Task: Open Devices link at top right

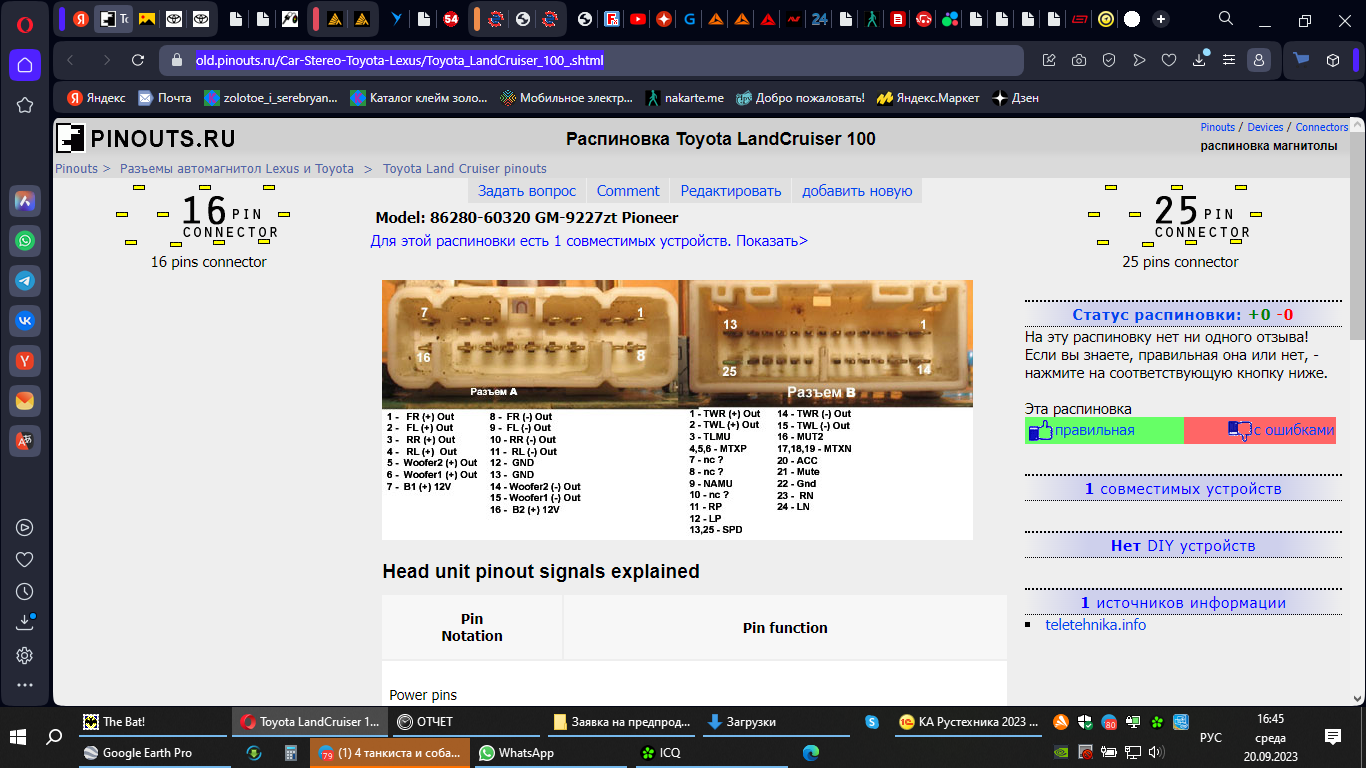Action: (x=1265, y=128)
